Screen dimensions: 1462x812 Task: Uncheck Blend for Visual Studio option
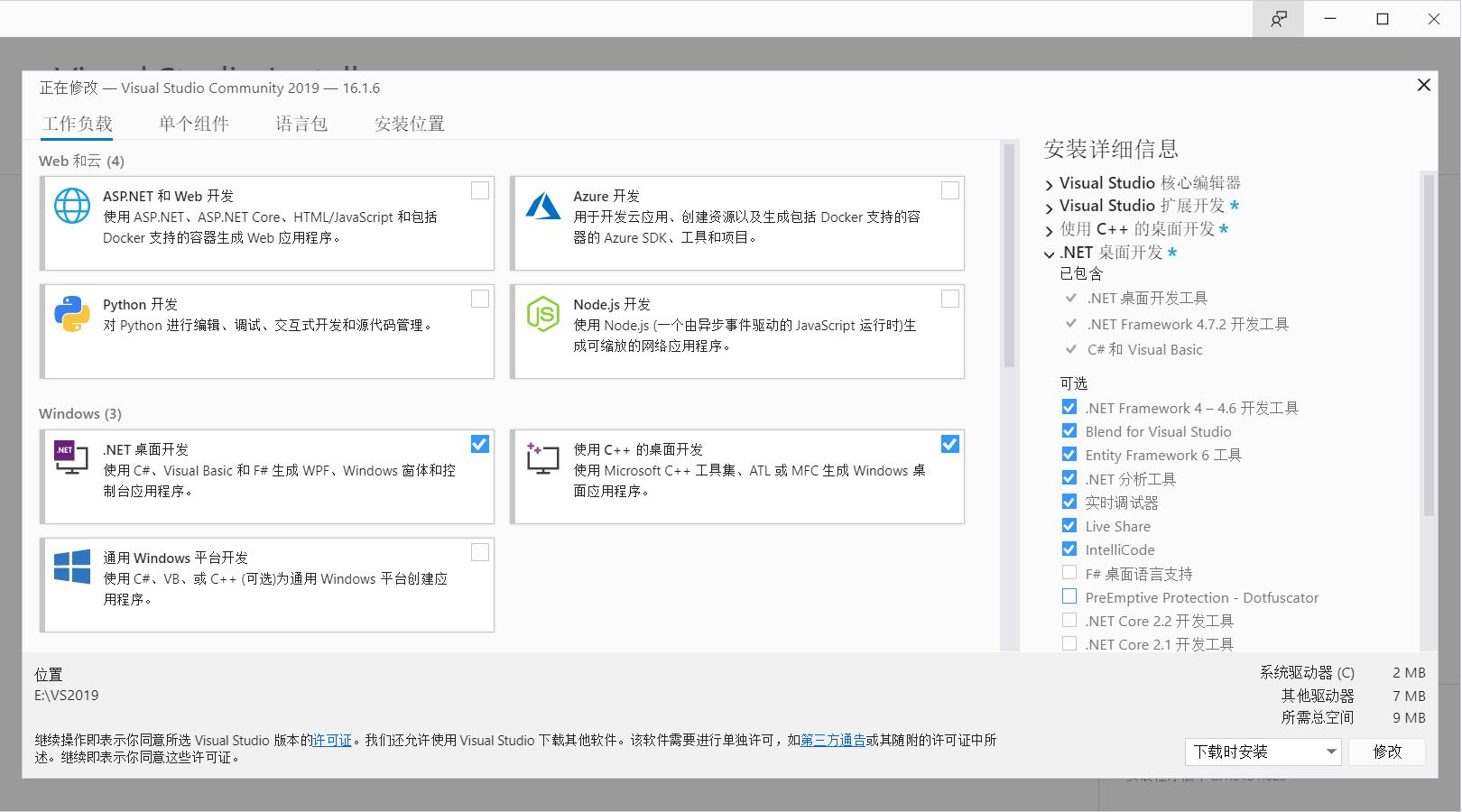pos(1069,430)
